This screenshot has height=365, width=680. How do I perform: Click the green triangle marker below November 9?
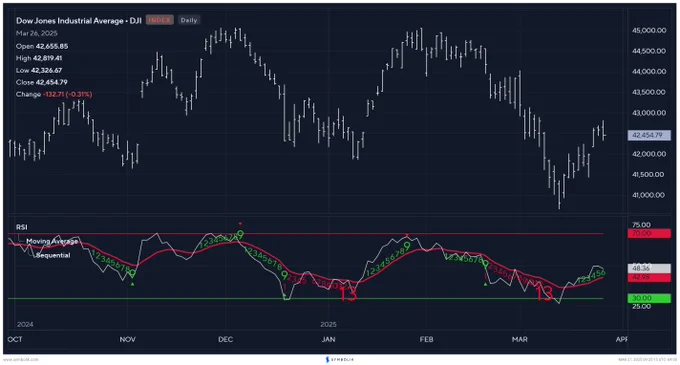(x=132, y=284)
